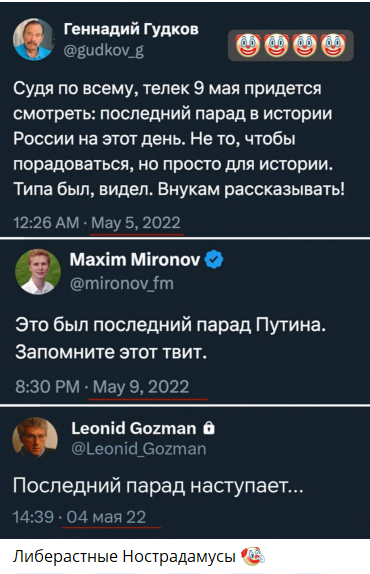Click Gennady Gudkov's profile avatar
370x574 pixels.
click(x=34, y=39)
